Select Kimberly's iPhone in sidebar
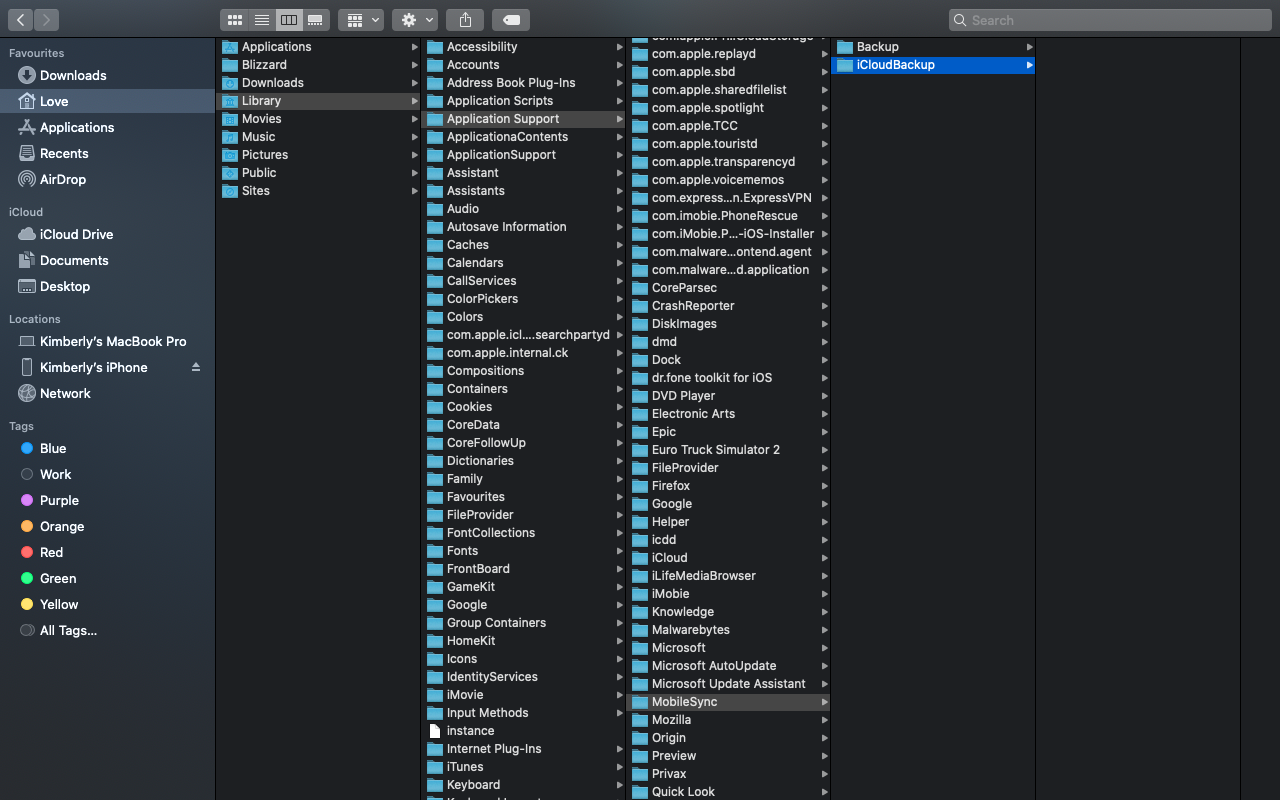Screen dimensions: 1280x800 pos(107,367)
